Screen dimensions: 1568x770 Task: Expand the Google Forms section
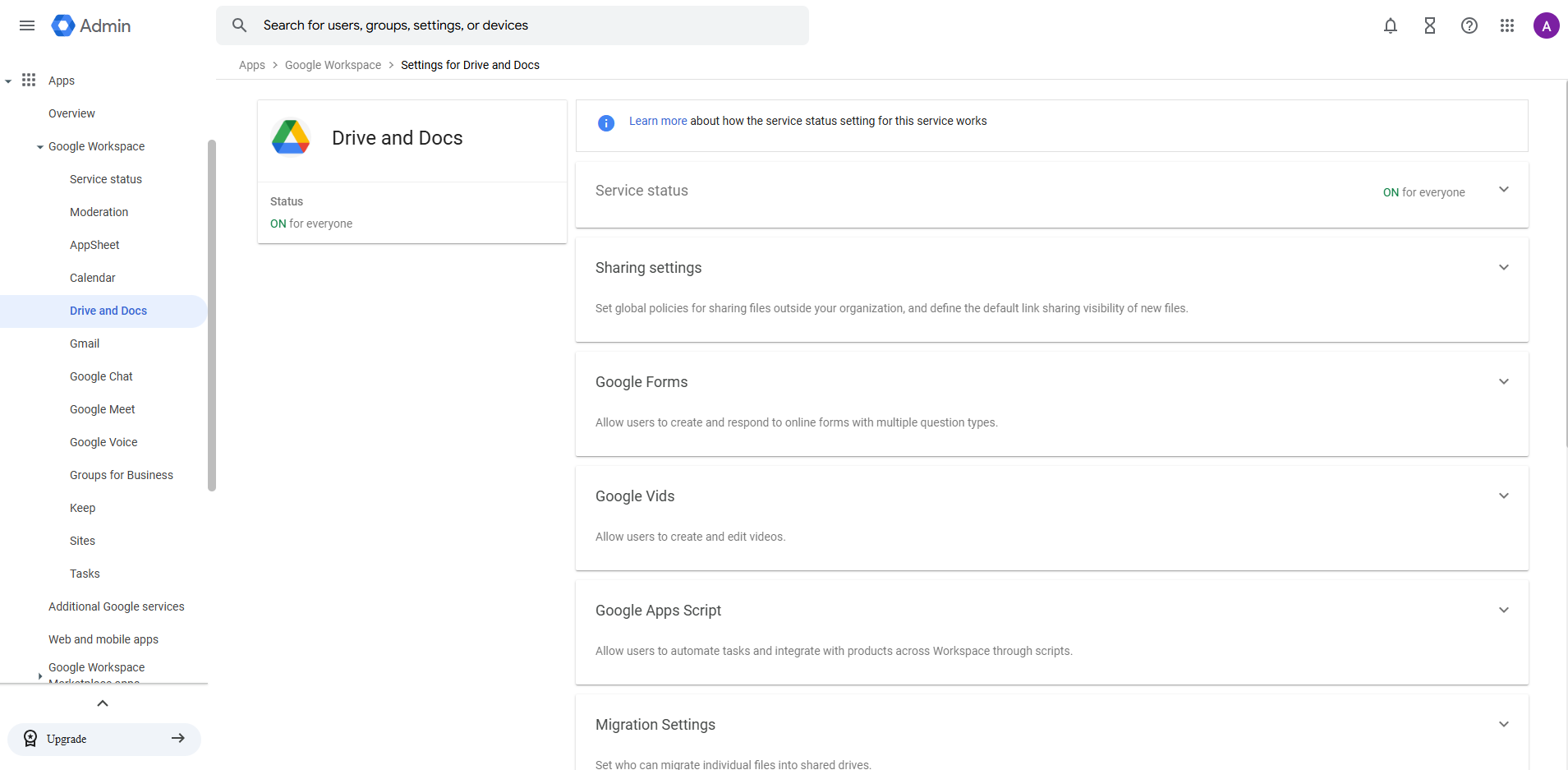(1503, 381)
